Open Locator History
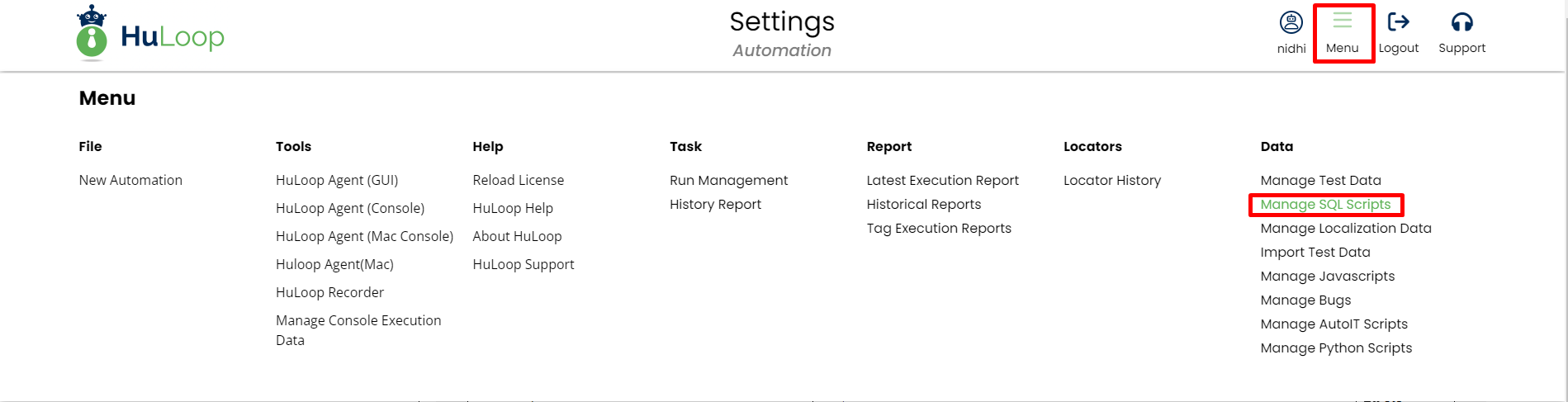The width and height of the screenshot is (1568, 402). point(1111,180)
